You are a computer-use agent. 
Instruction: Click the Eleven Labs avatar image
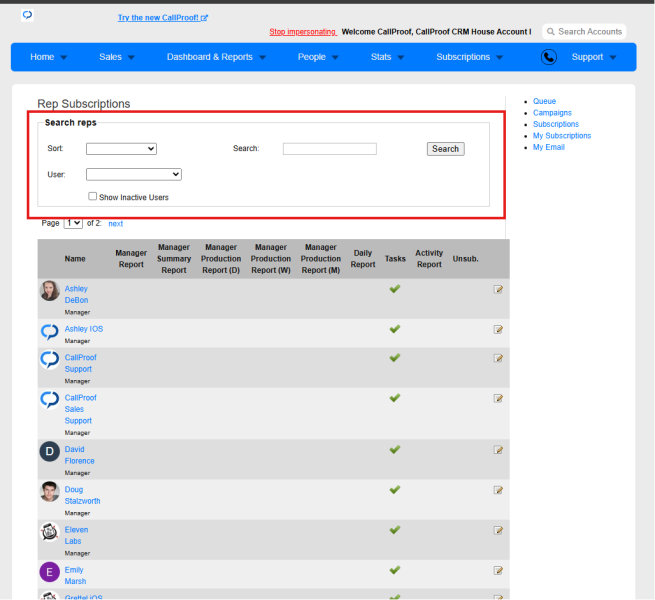pos(50,532)
